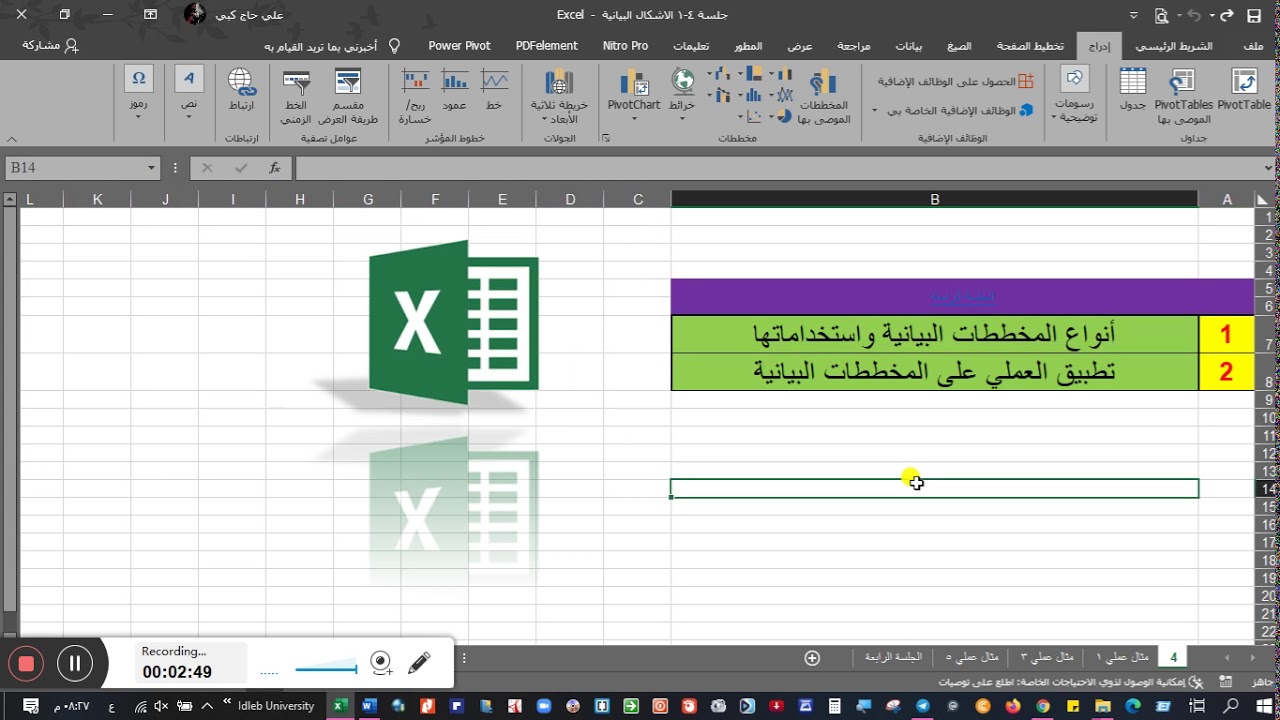The height and width of the screenshot is (720, 1280).
Task: Switch to the الشريط الرئيسي Home tab
Action: [x=1173, y=46]
